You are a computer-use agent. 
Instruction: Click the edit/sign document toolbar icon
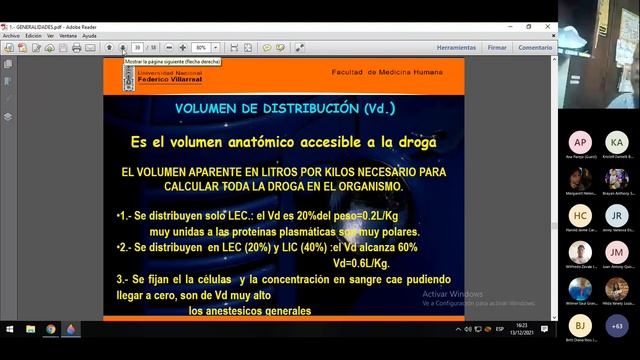tap(36, 48)
